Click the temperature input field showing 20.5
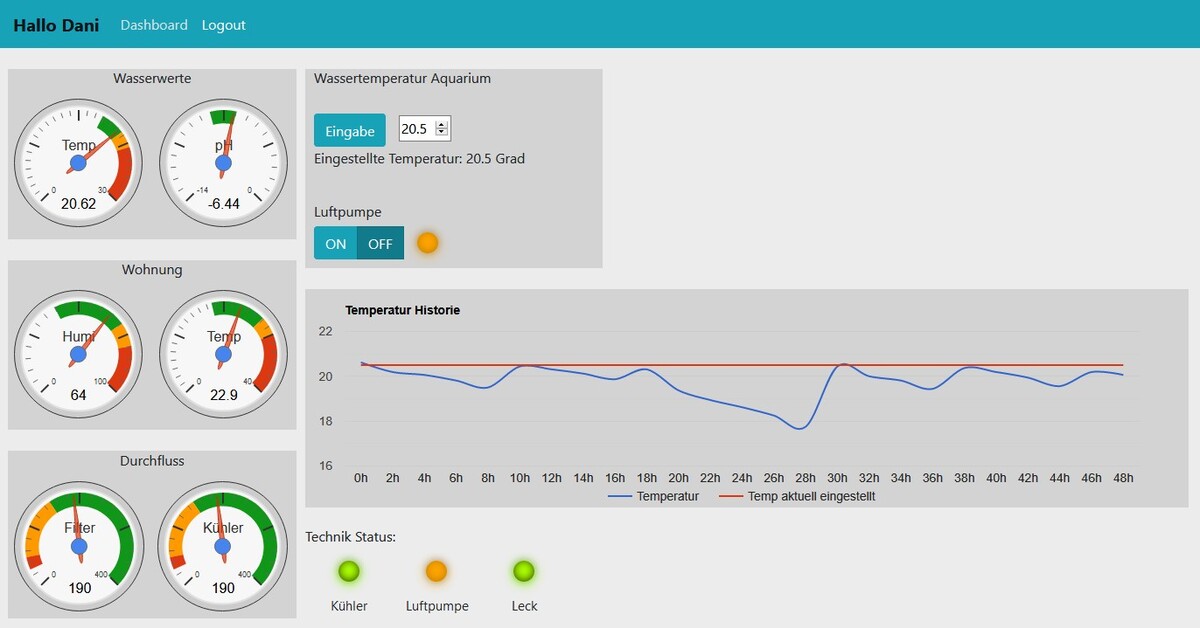 point(415,129)
